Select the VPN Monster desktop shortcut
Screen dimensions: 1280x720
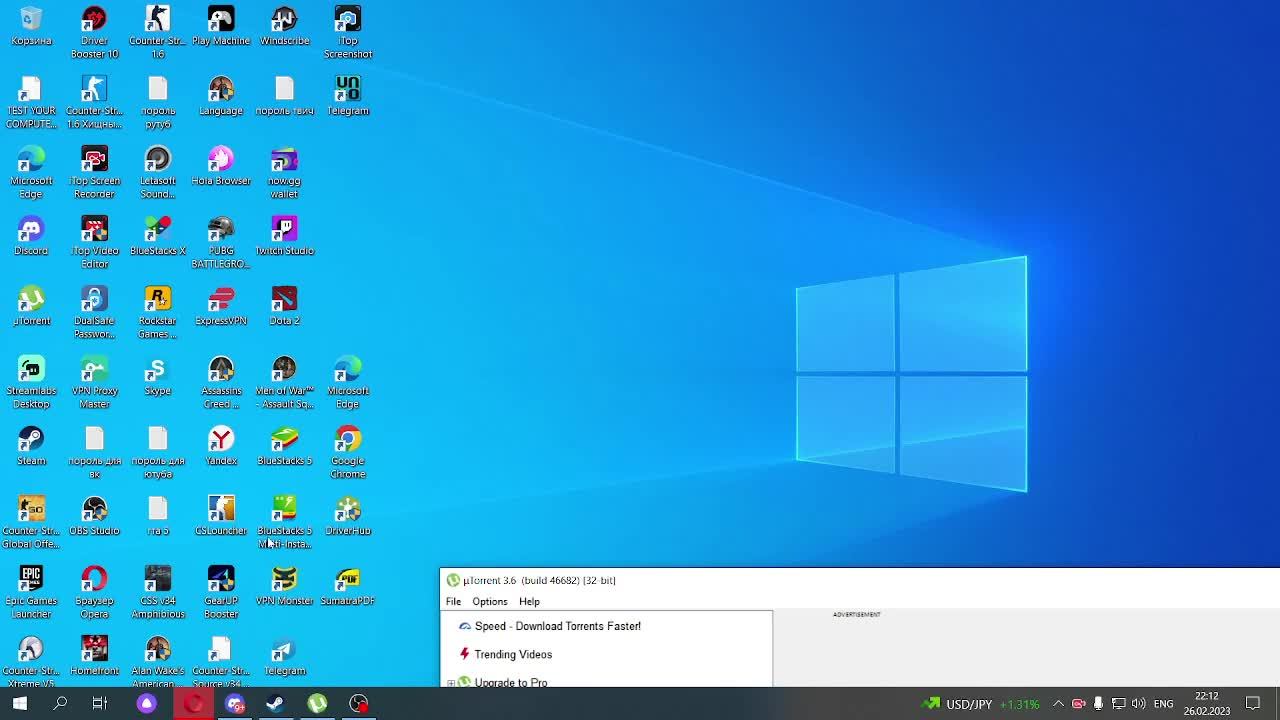(x=284, y=587)
